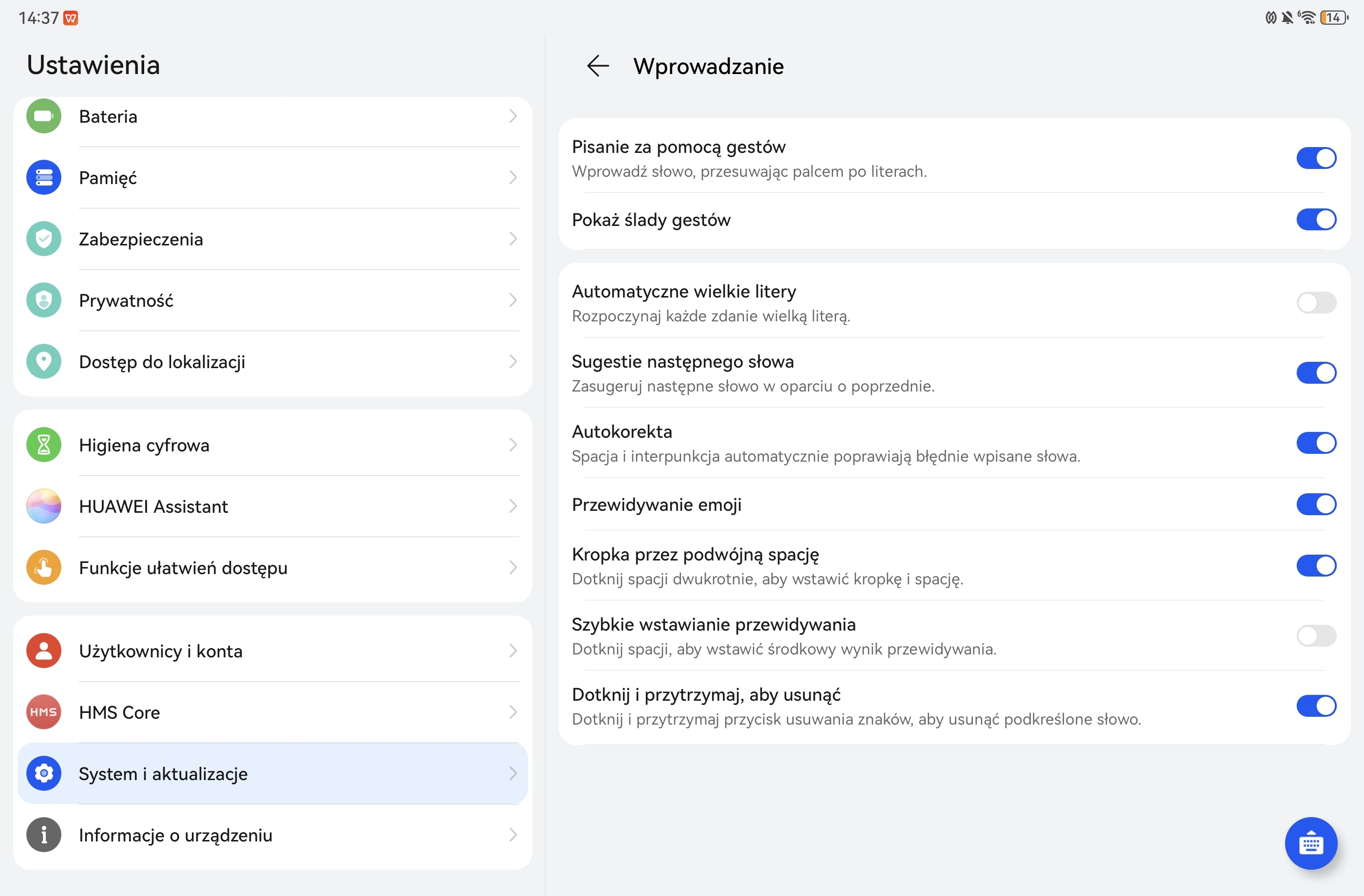Enable Automatyczne wielkie litery switch
The height and width of the screenshot is (896, 1364).
pos(1316,302)
